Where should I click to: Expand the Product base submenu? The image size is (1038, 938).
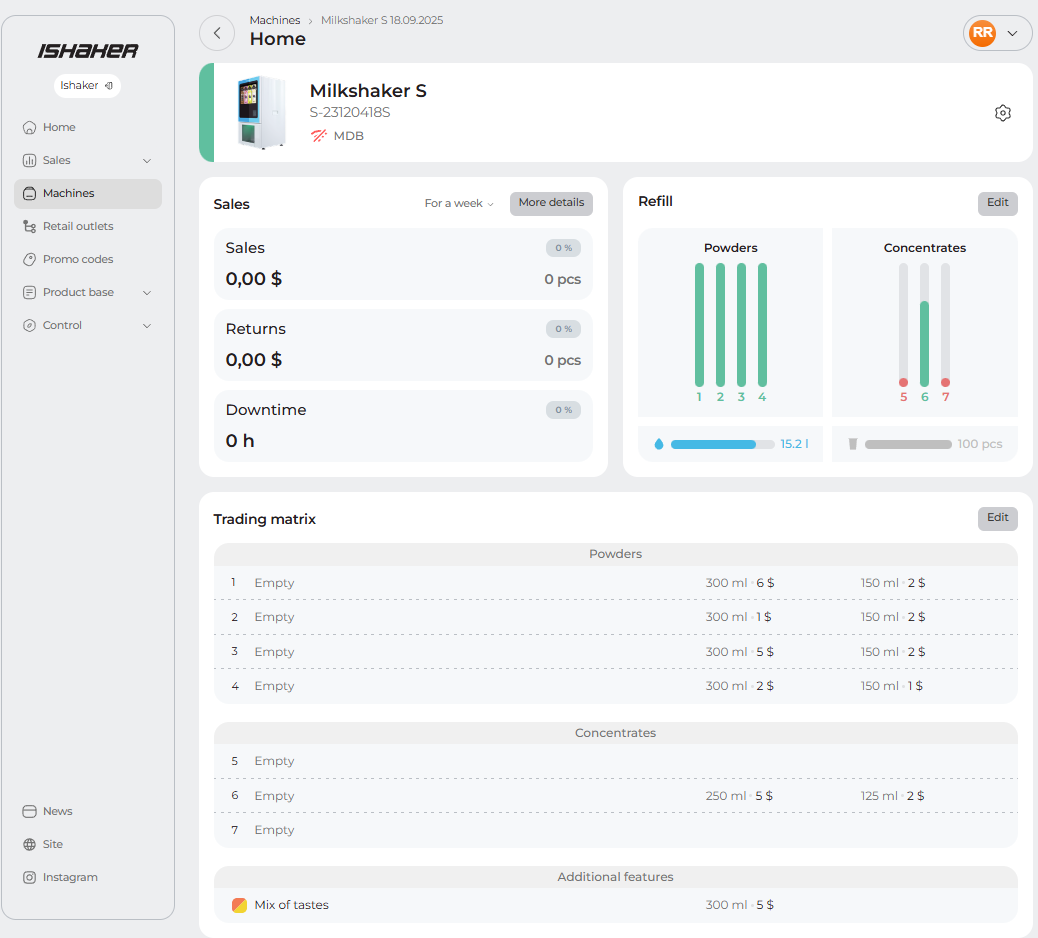click(x=147, y=293)
